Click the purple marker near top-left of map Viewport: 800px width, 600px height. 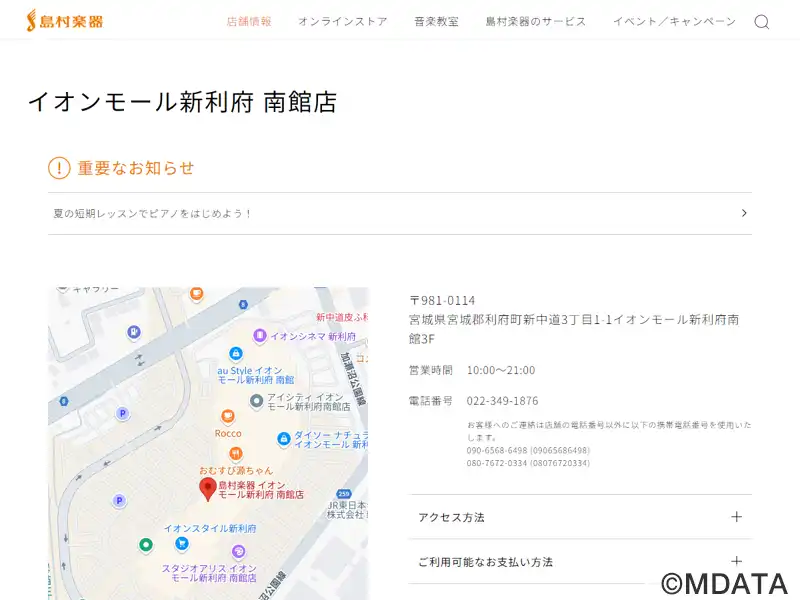(x=134, y=332)
